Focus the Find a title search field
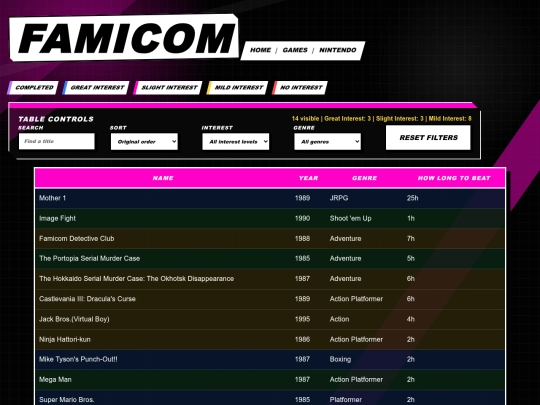 pos(56,142)
